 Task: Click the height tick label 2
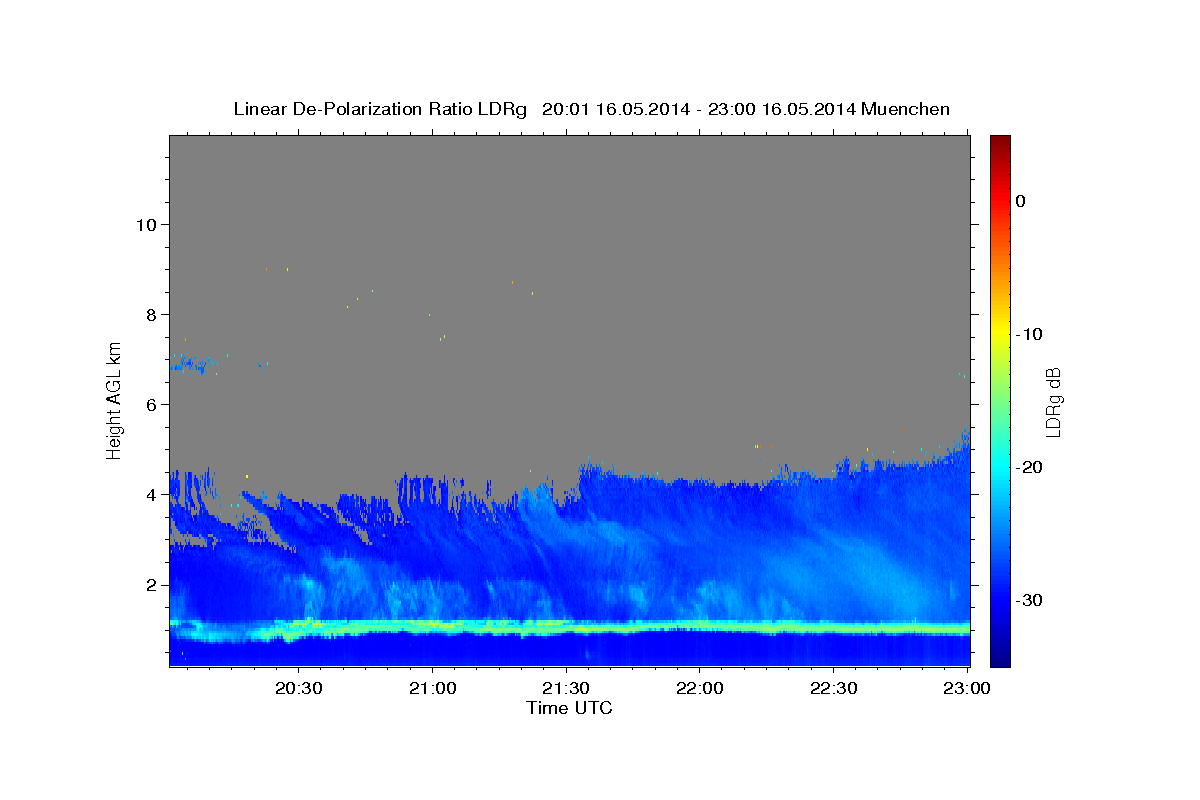tap(149, 584)
